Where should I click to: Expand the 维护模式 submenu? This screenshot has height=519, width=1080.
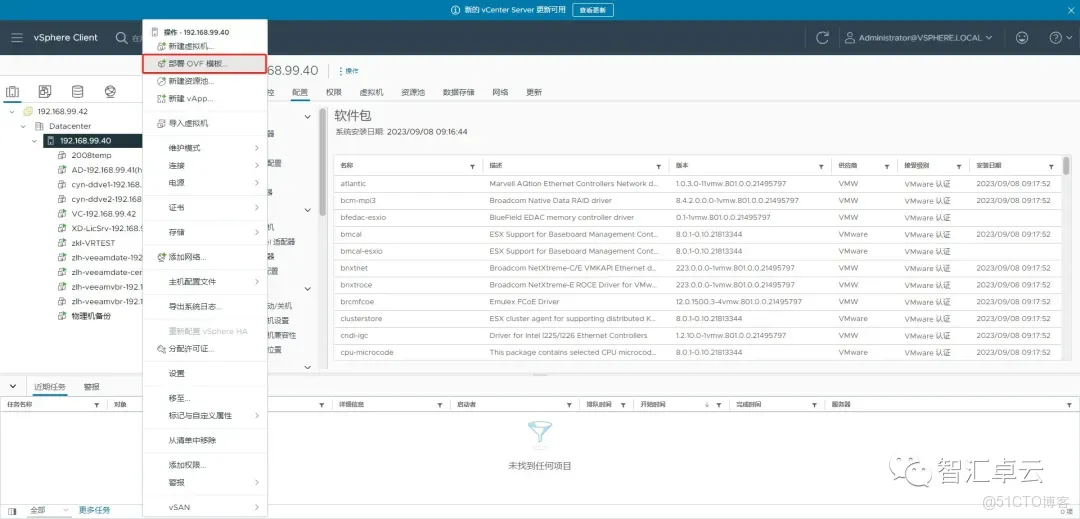[x=205, y=148]
